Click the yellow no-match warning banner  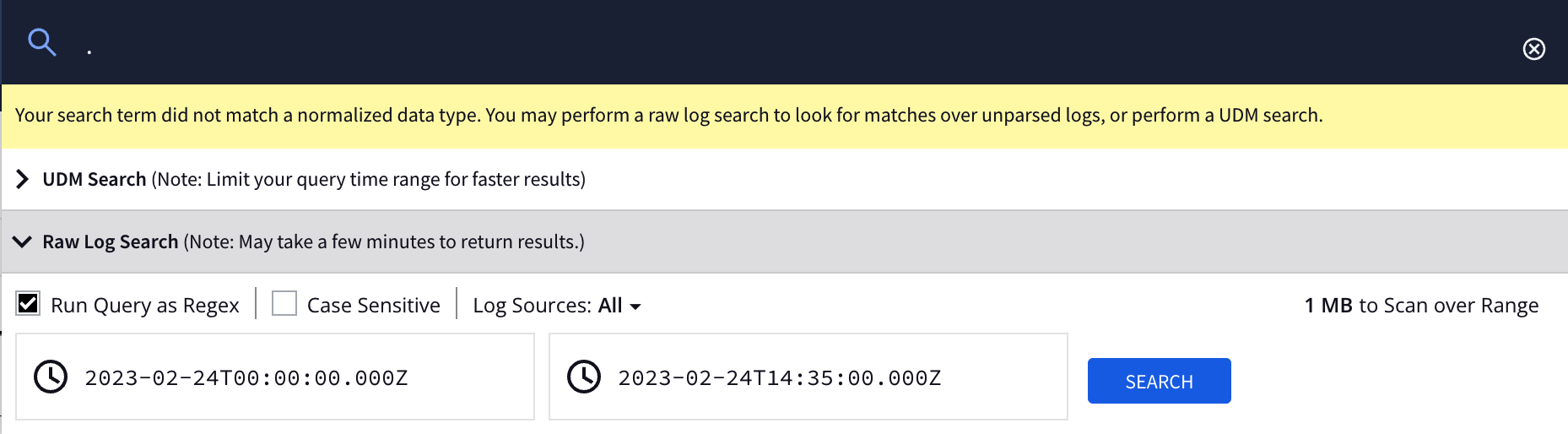point(668,116)
